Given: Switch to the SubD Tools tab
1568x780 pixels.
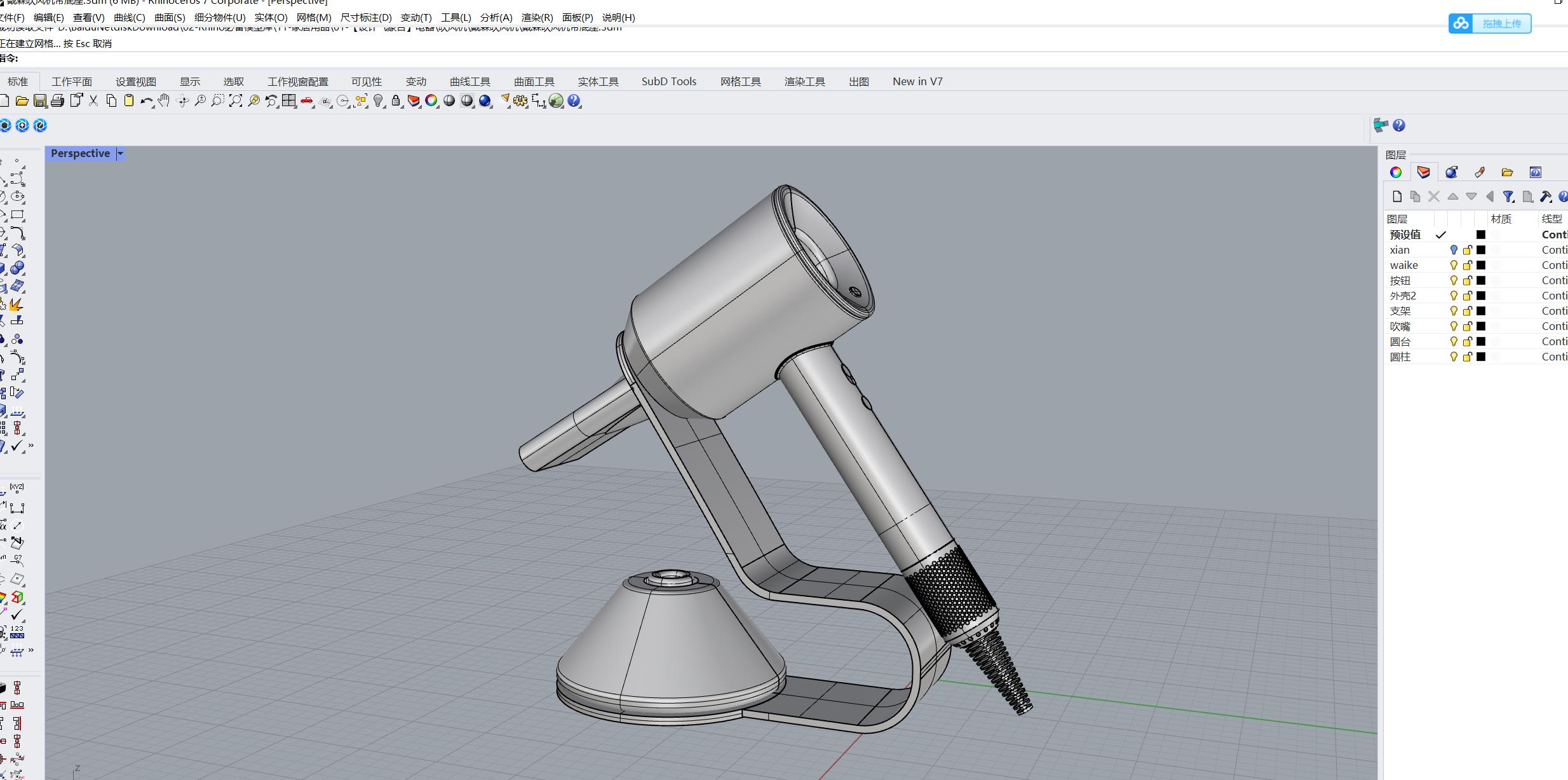Looking at the screenshot, I should (668, 81).
